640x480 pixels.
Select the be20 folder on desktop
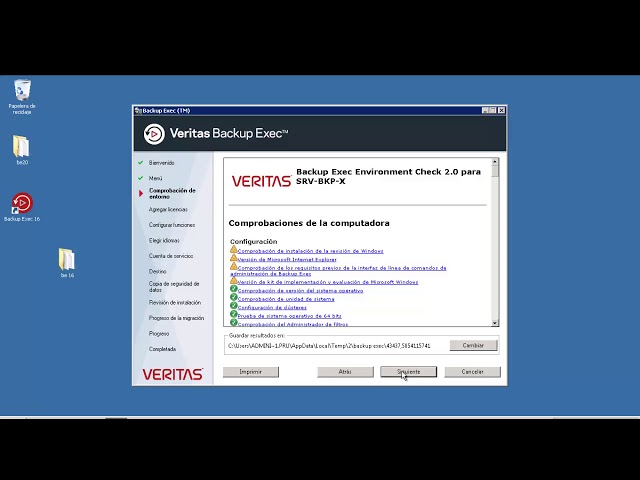coord(22,150)
